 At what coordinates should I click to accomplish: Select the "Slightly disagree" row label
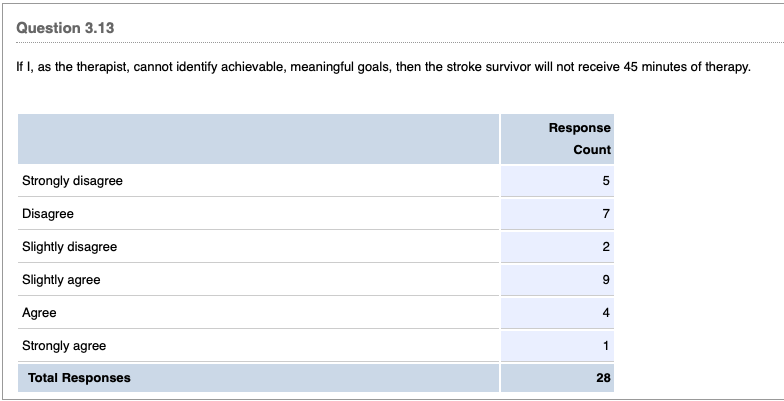coord(69,247)
